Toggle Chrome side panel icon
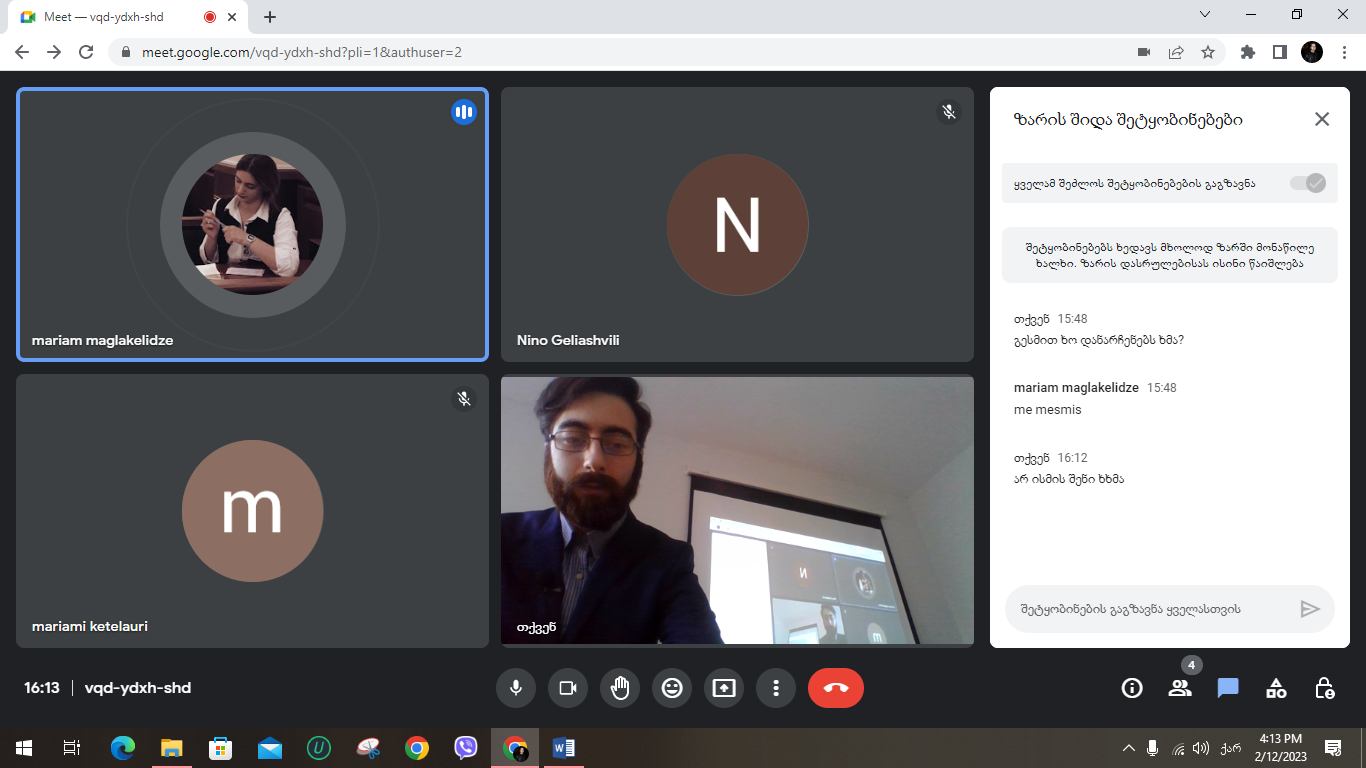The width and height of the screenshot is (1366, 768). [x=1279, y=52]
